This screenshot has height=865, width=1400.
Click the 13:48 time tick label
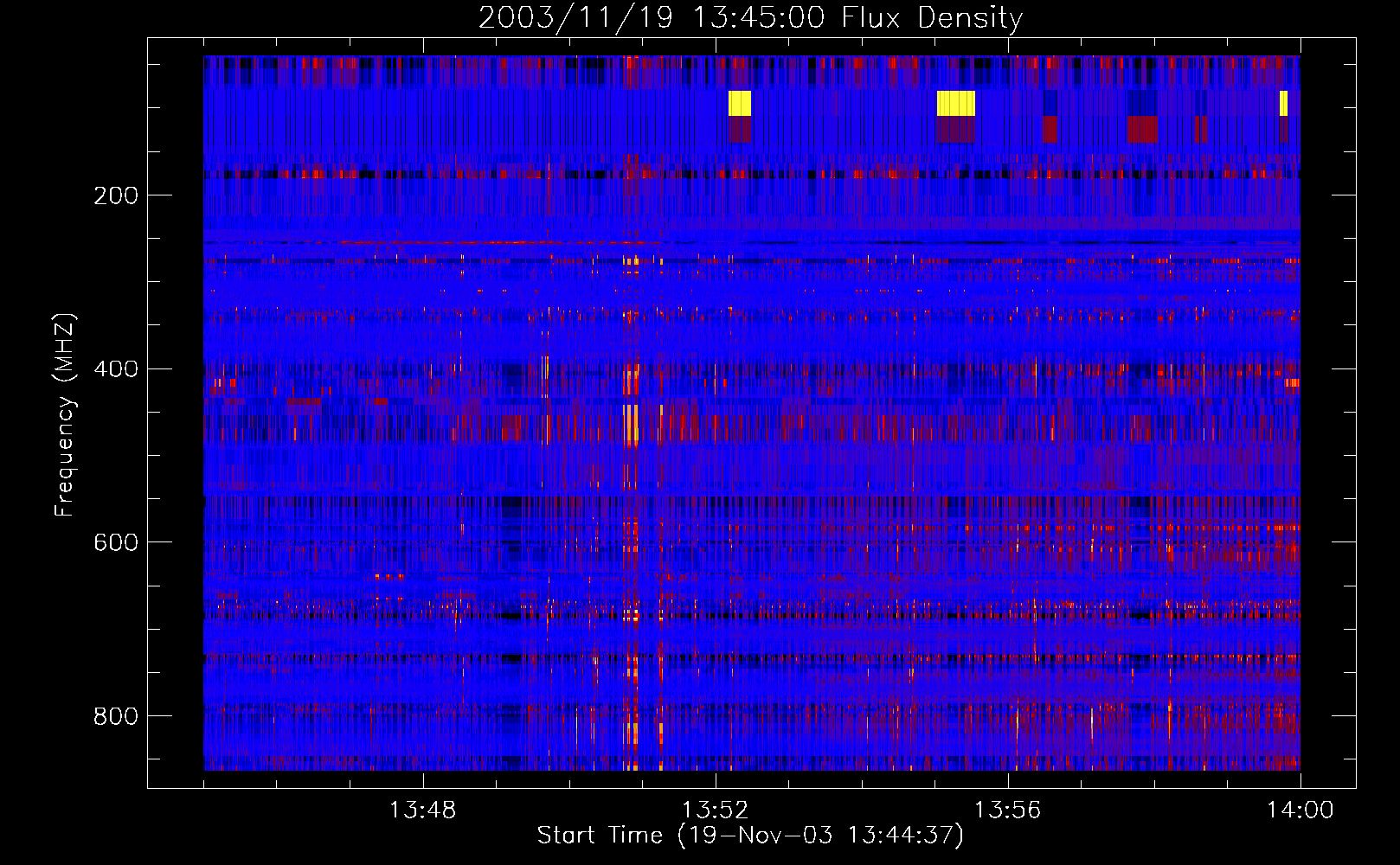click(x=422, y=811)
